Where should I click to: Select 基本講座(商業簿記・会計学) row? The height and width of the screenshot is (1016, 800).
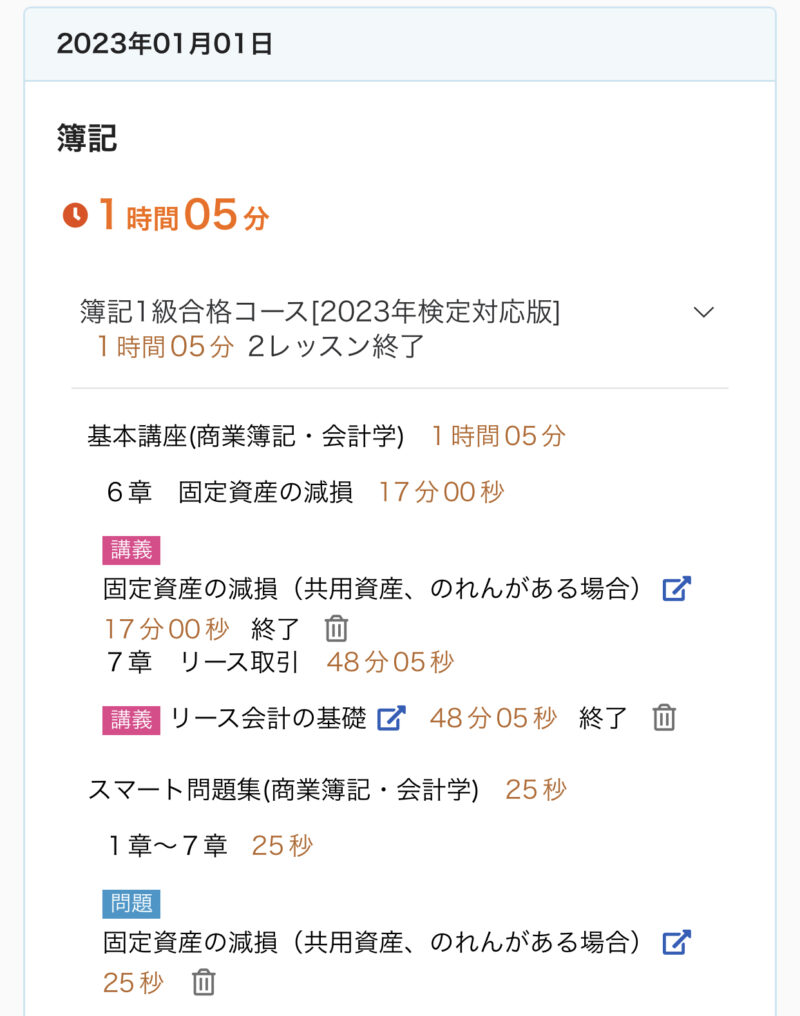(x=246, y=436)
